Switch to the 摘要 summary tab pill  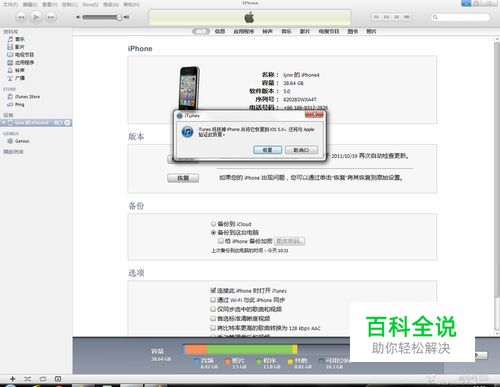click(x=201, y=31)
